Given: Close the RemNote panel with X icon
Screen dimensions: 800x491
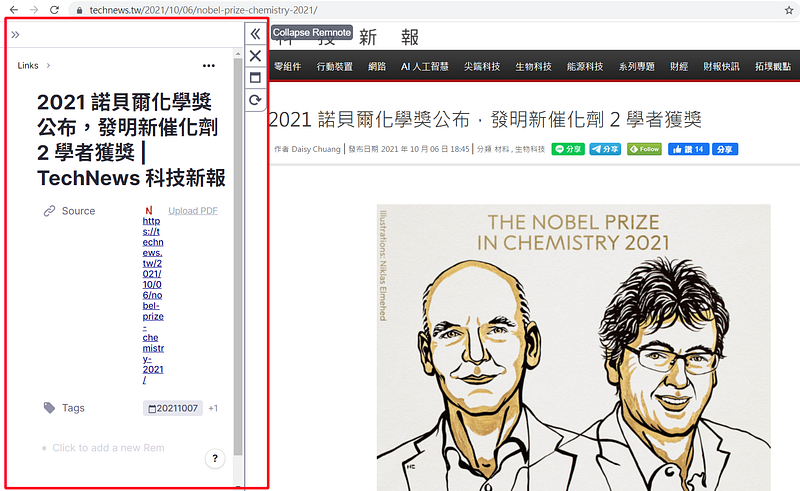Looking at the screenshot, I should click(x=255, y=56).
